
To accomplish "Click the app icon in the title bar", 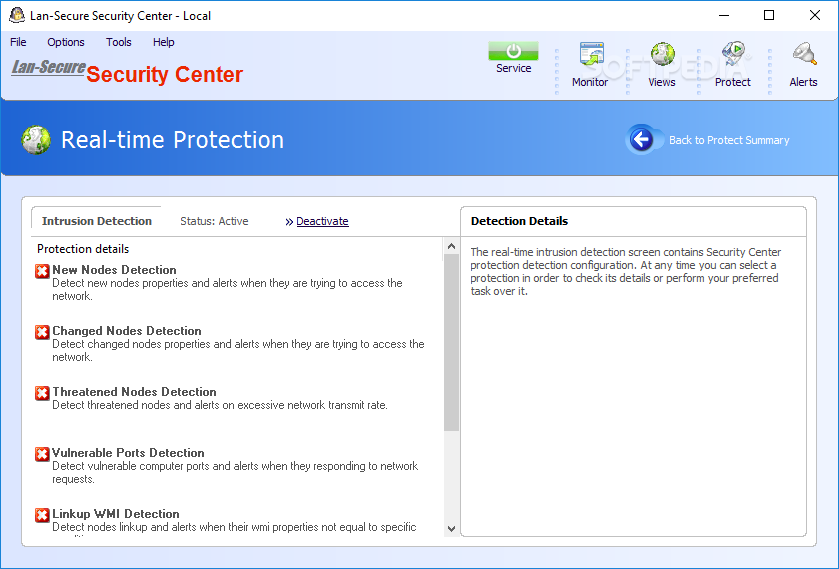I will 17,16.
